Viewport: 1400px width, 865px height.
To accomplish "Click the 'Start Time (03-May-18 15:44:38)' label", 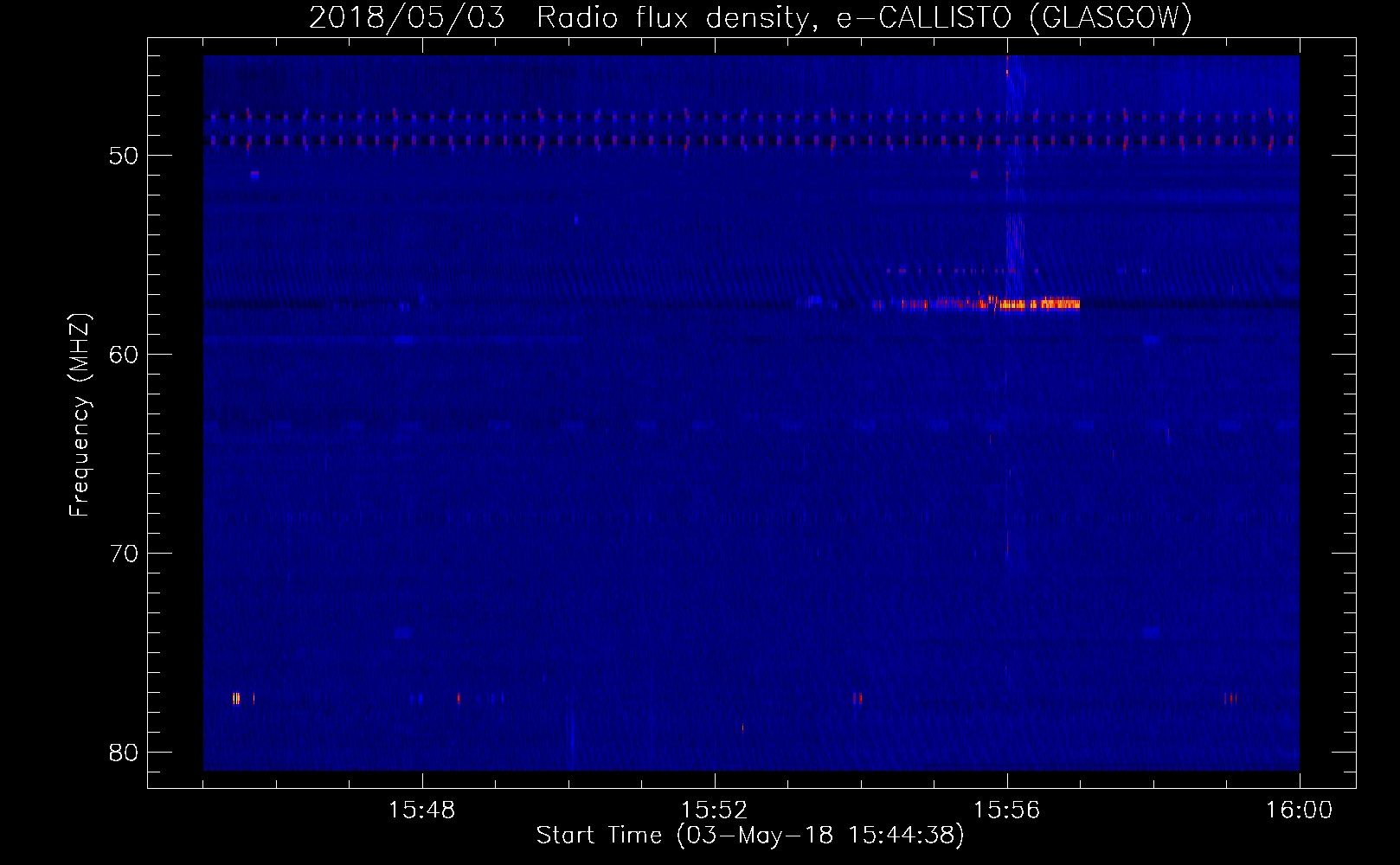I will click(750, 836).
